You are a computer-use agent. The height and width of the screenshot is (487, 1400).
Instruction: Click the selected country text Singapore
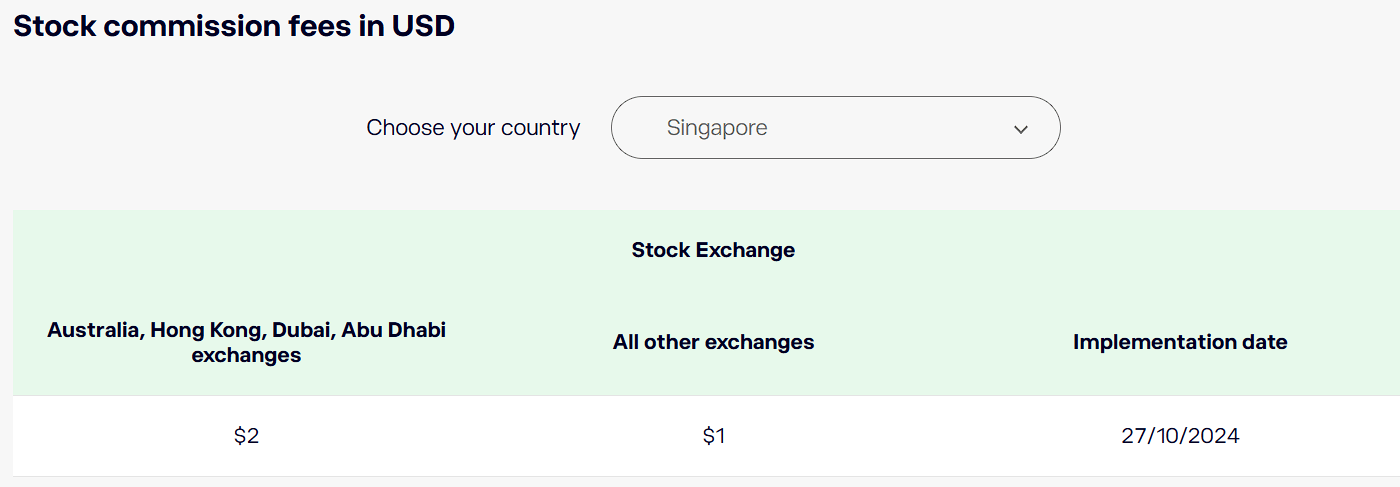(717, 128)
